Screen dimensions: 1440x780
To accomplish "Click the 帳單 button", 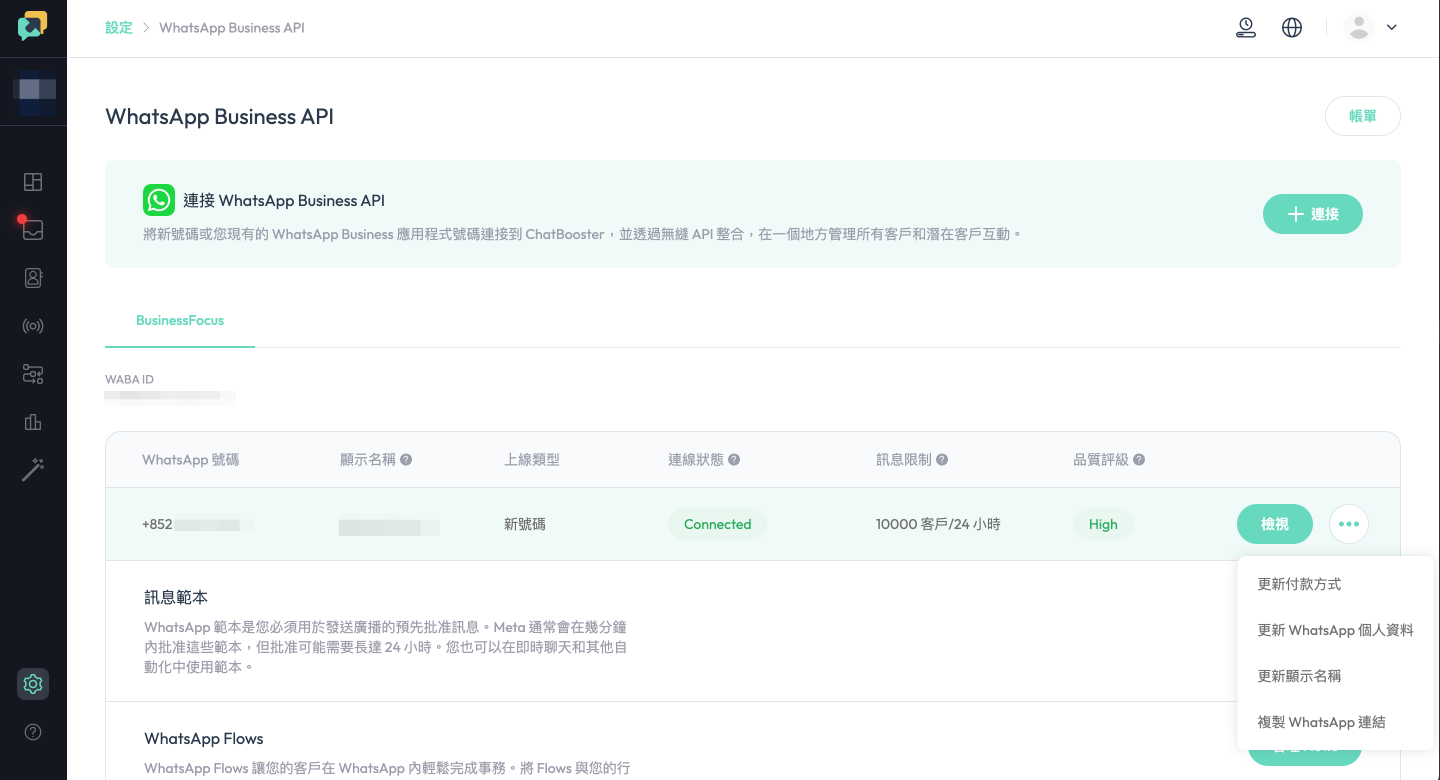I will (x=1363, y=116).
